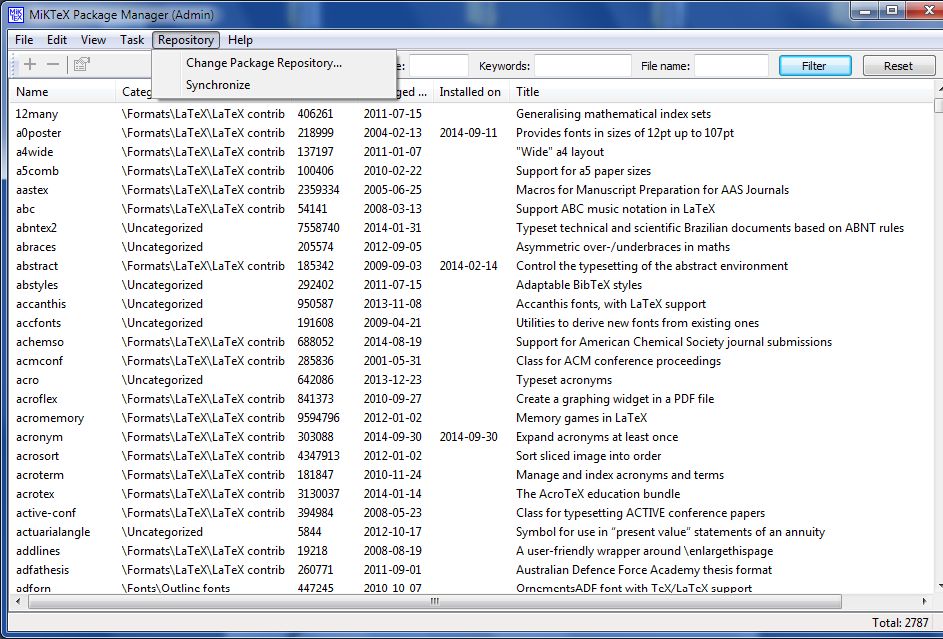Select the abstract package
Image resolution: width=943 pixels, height=639 pixels.
tap(37, 266)
